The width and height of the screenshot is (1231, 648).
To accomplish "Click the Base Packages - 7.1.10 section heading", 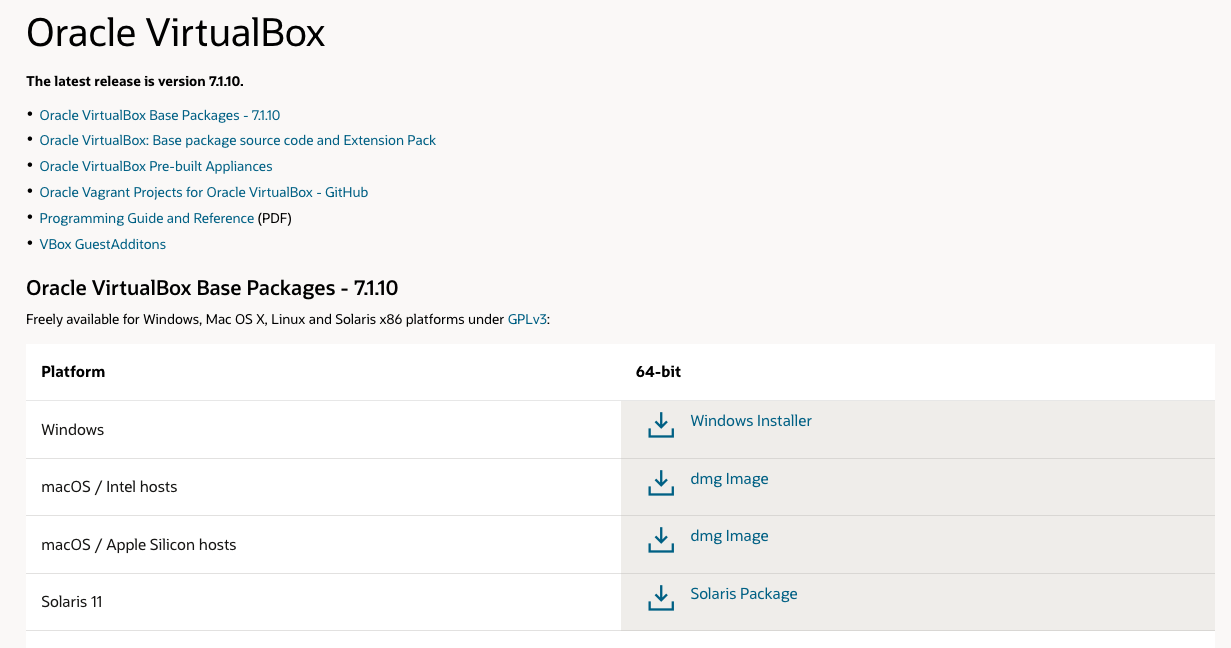I will [x=212, y=288].
